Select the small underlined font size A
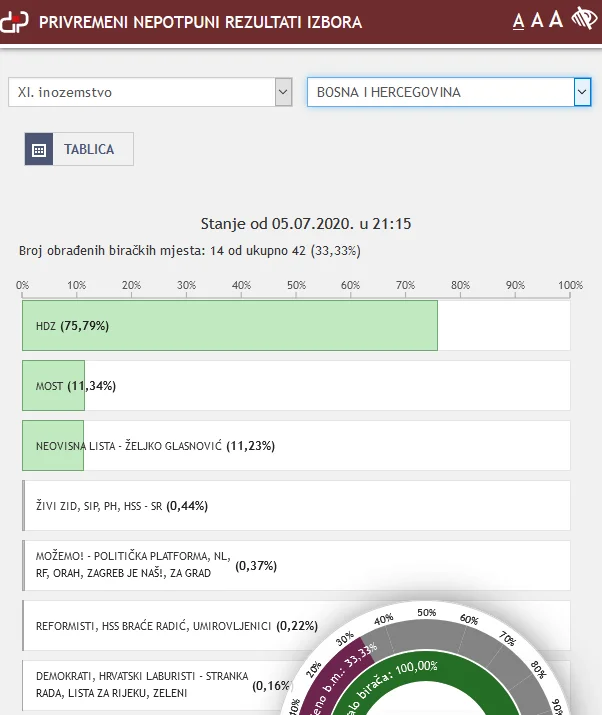 pos(518,21)
